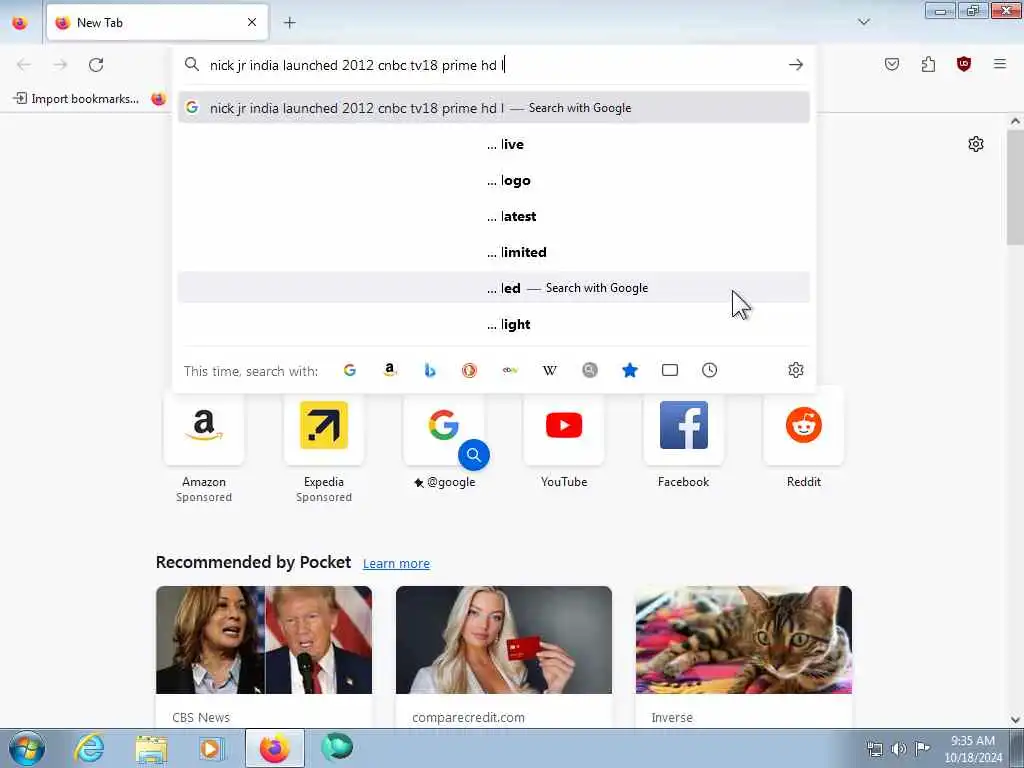Reload the current page
The height and width of the screenshot is (768, 1024).
[96, 65]
